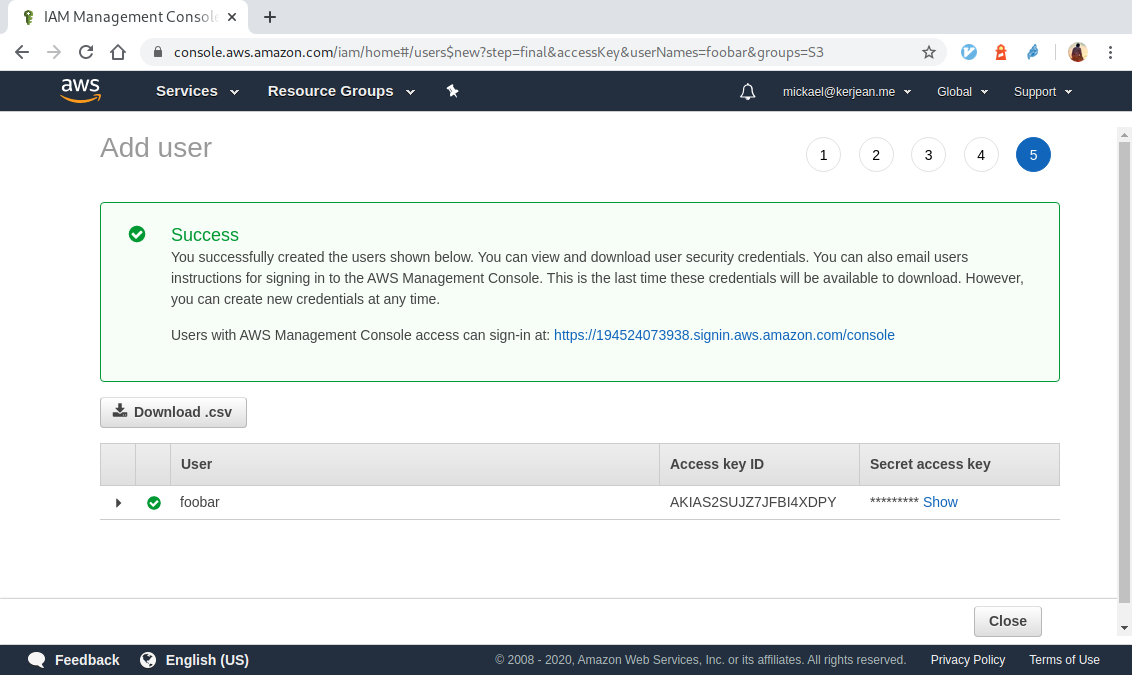The height and width of the screenshot is (675, 1132).
Task: Click the User column header
Action: [x=415, y=464]
